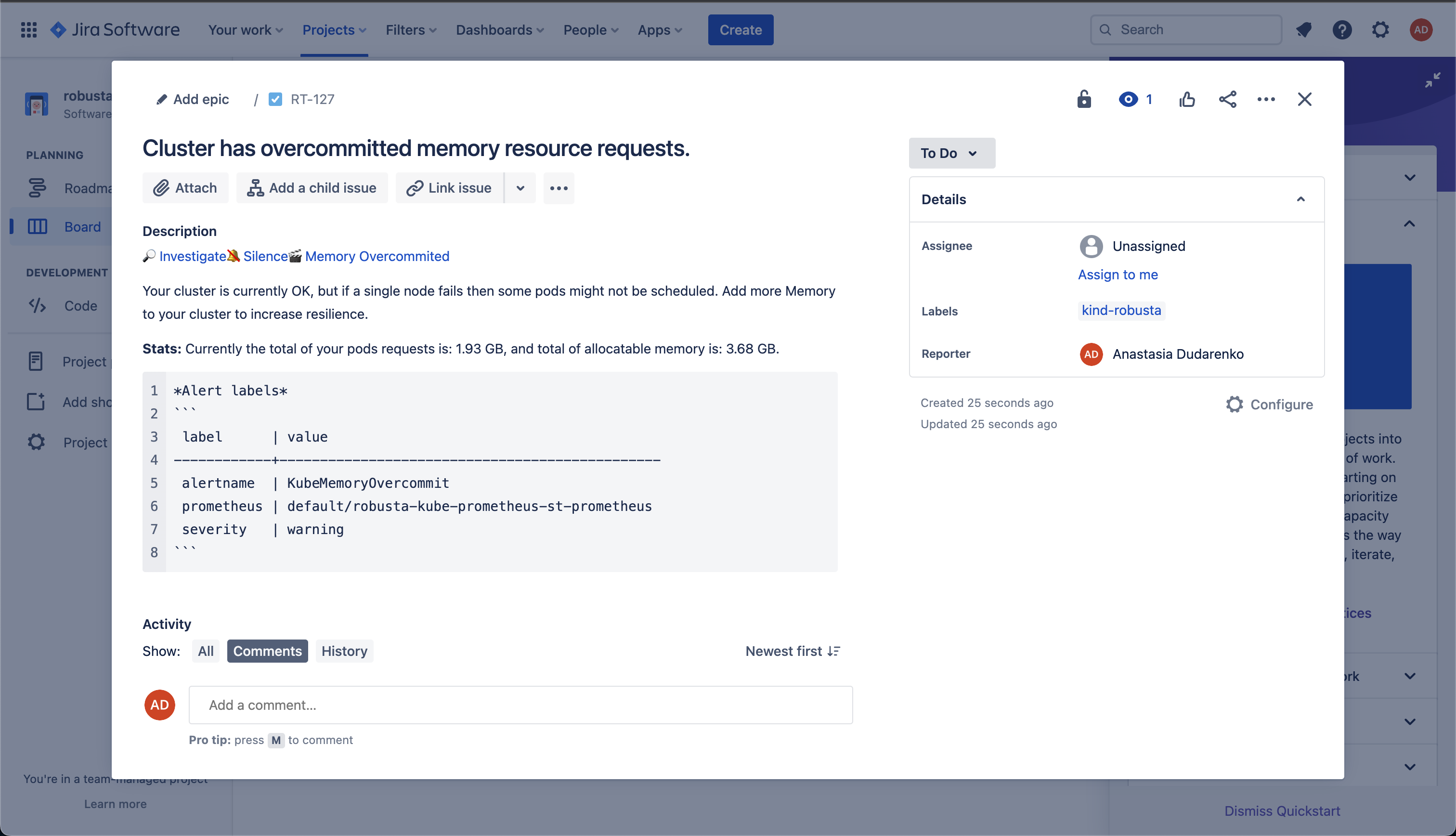Open Filters menu
This screenshot has height=836, width=1456.
411,30
